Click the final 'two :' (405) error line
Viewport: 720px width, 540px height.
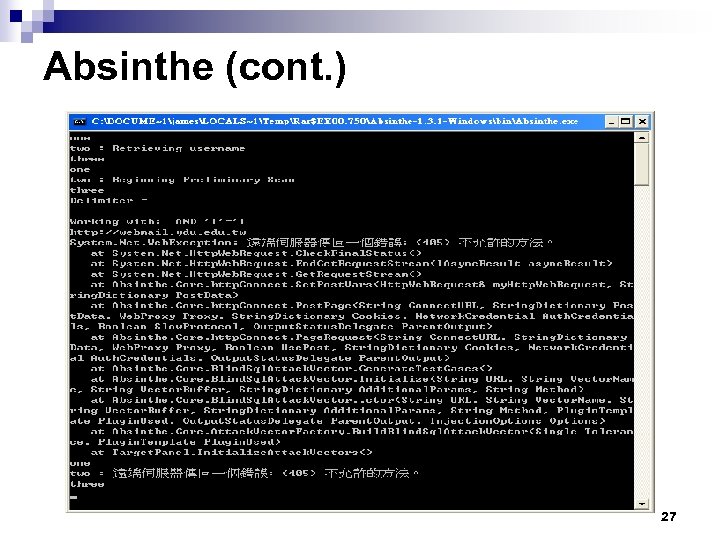tap(244, 473)
